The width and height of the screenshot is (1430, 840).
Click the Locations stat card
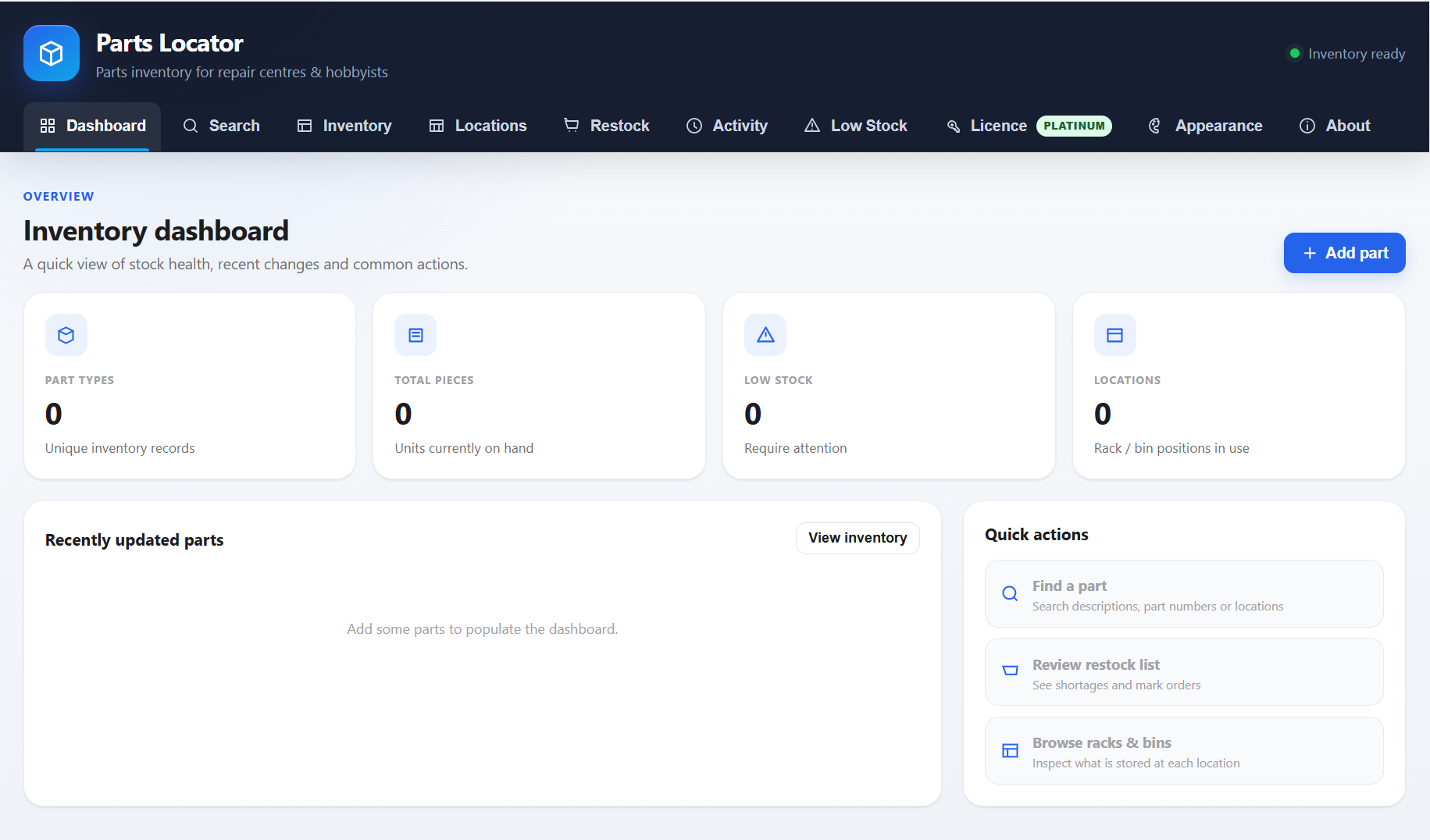coord(1239,386)
